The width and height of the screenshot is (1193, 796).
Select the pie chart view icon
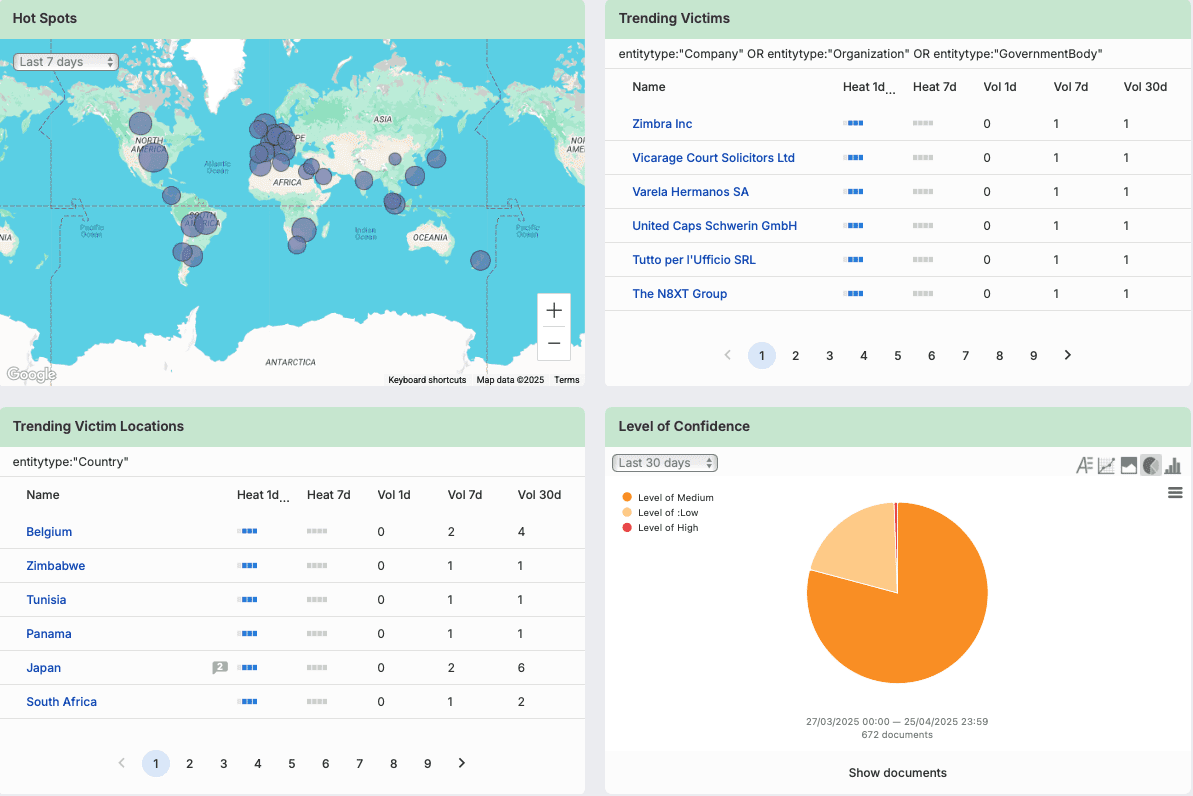[x=1150, y=465]
